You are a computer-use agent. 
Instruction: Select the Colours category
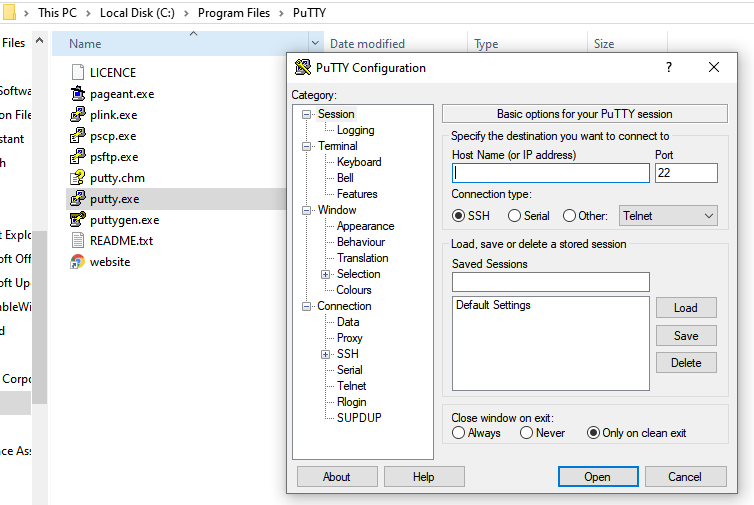[x=354, y=290]
